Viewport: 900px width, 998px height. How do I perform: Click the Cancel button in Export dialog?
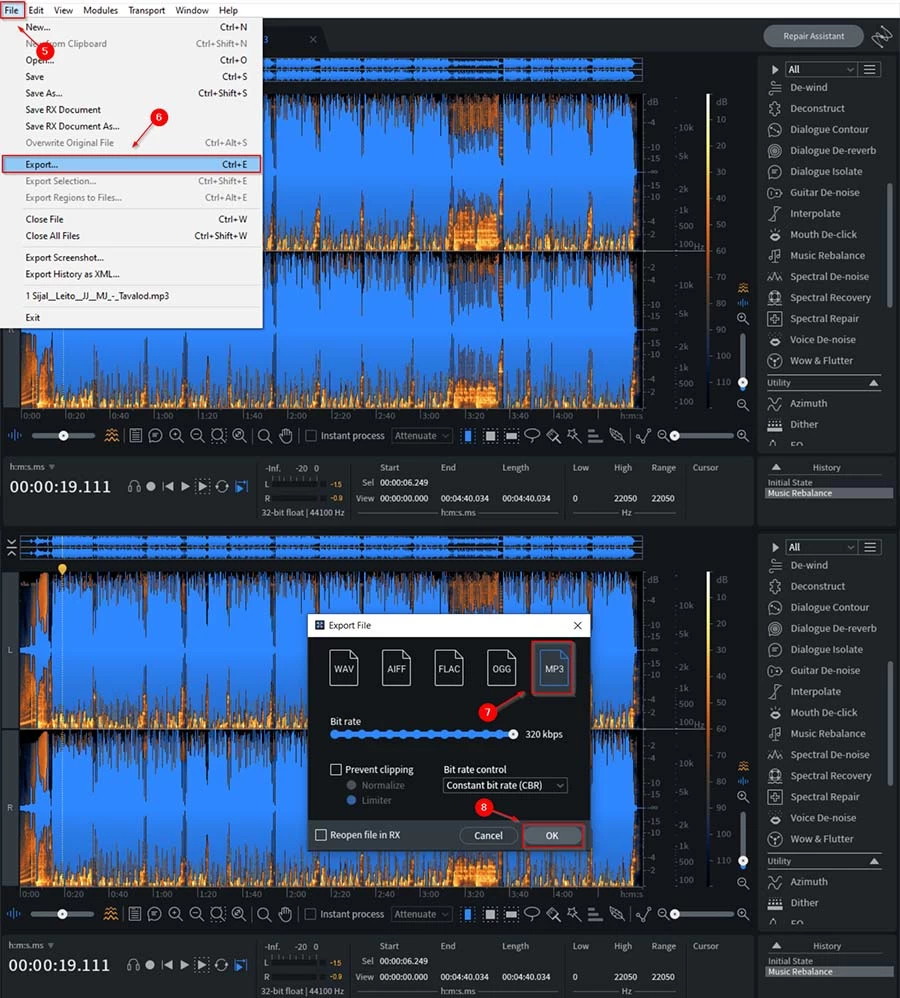pos(488,835)
